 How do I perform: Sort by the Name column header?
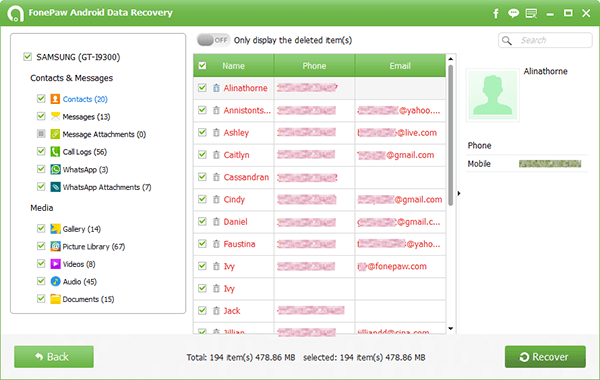tap(233, 66)
